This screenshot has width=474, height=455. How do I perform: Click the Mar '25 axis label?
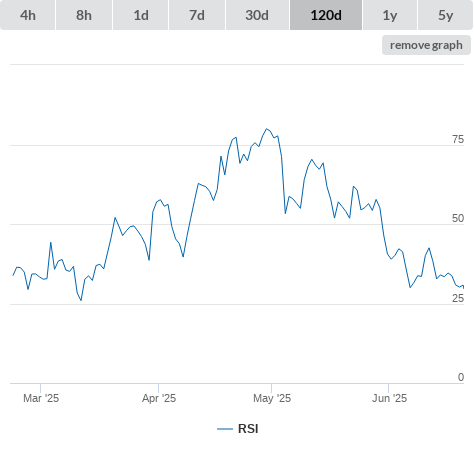click(x=41, y=398)
